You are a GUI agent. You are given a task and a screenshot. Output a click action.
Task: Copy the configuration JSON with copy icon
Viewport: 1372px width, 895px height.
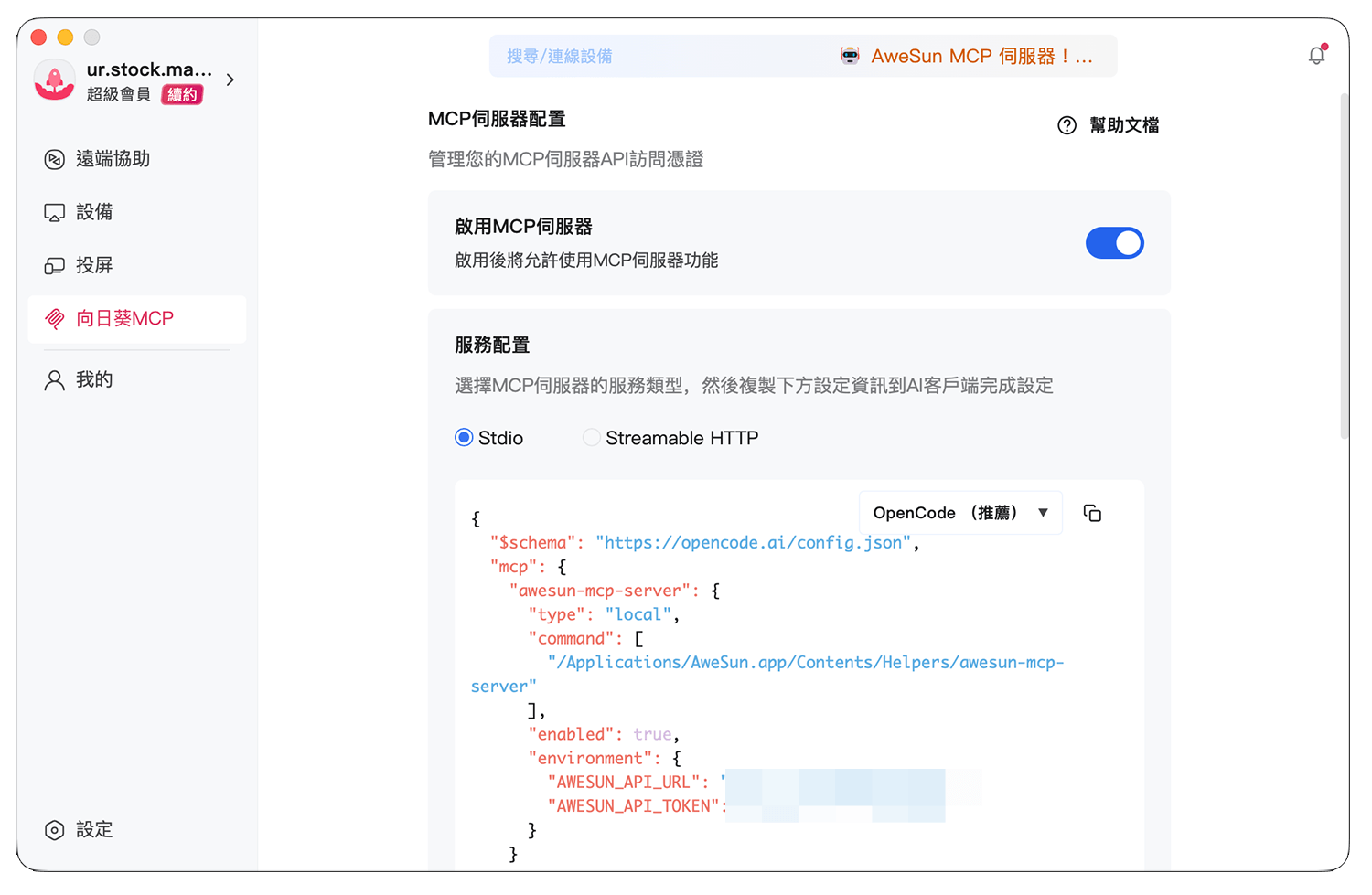[x=1092, y=513]
